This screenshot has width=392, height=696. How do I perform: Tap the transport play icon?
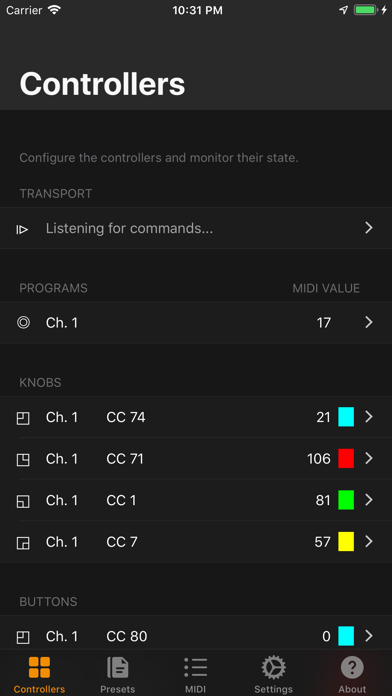click(x=23, y=229)
